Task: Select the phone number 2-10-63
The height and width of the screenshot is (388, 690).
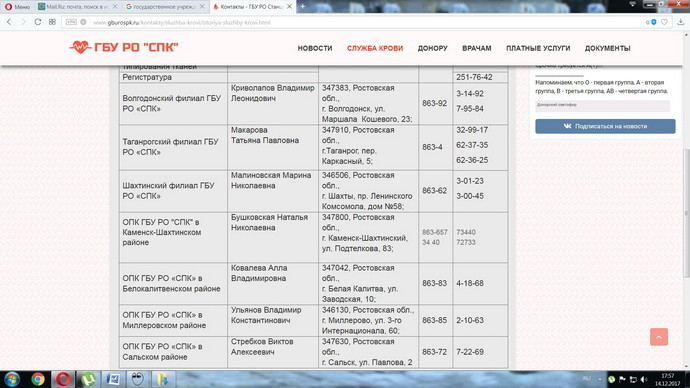Action: pyautogui.click(x=470, y=320)
